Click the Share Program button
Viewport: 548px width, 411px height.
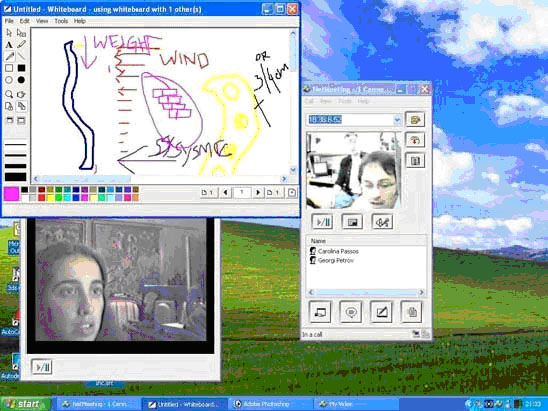pyautogui.click(x=320, y=312)
